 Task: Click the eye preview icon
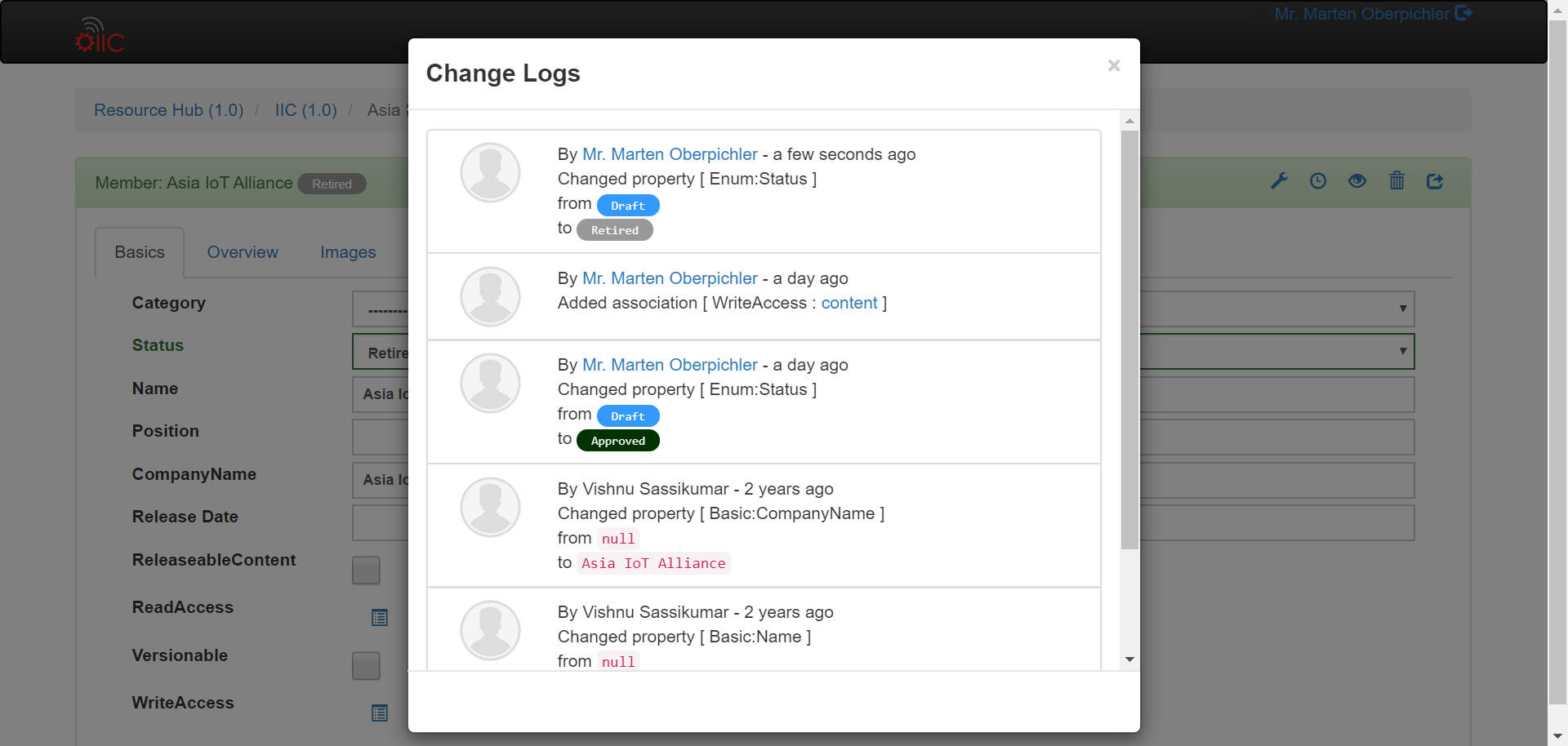[x=1357, y=181]
